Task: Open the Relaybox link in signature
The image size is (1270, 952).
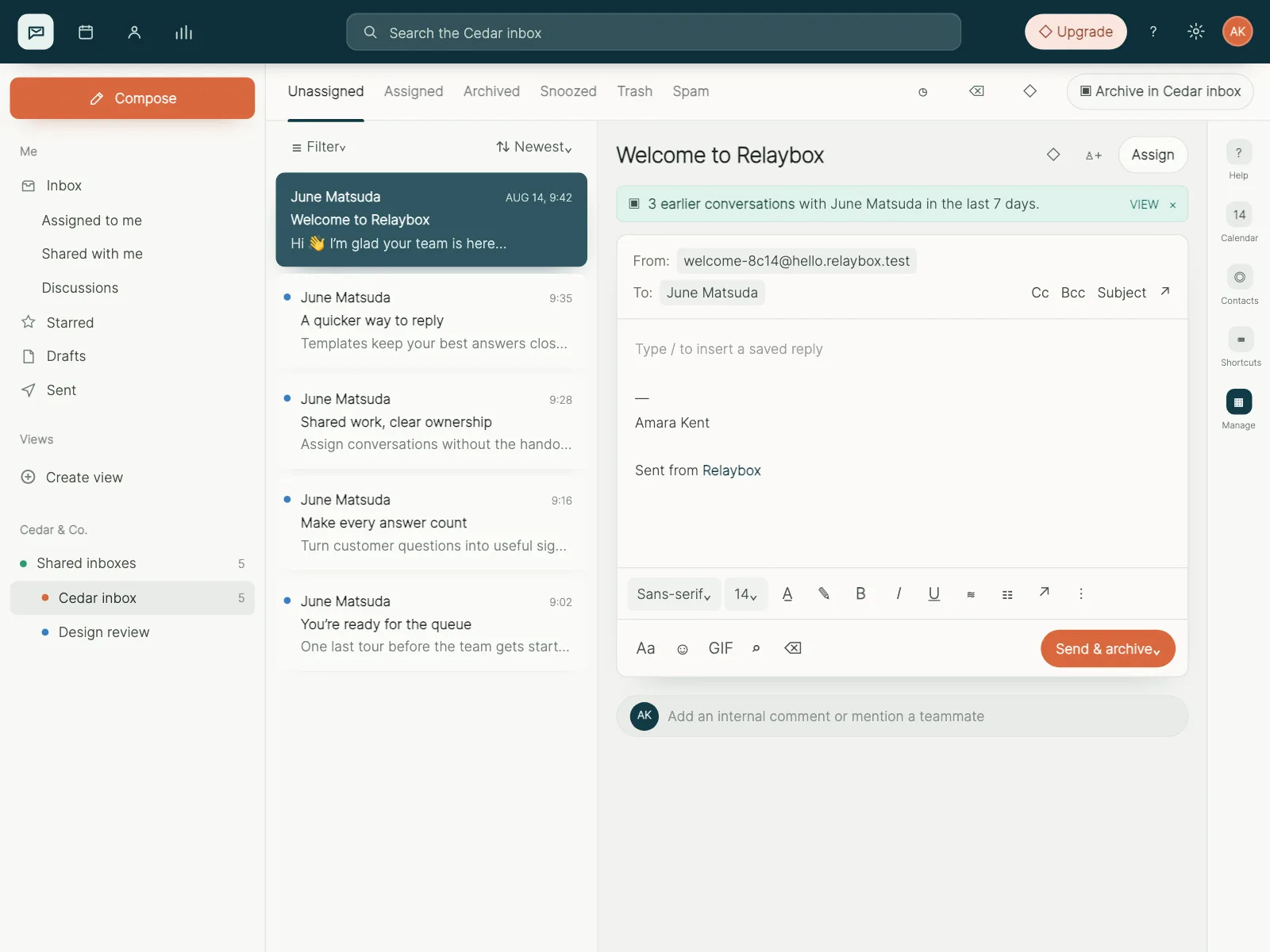Action: (731, 470)
